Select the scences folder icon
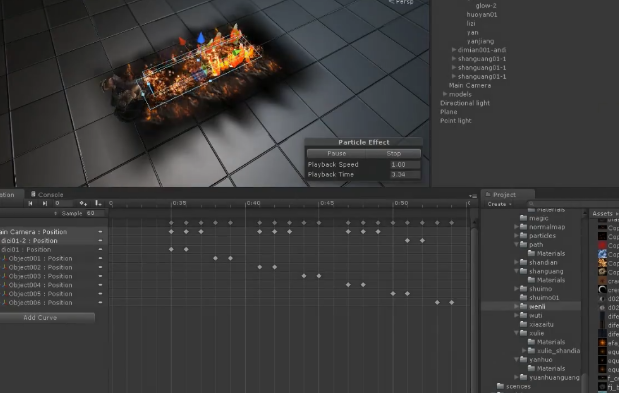 501,386
